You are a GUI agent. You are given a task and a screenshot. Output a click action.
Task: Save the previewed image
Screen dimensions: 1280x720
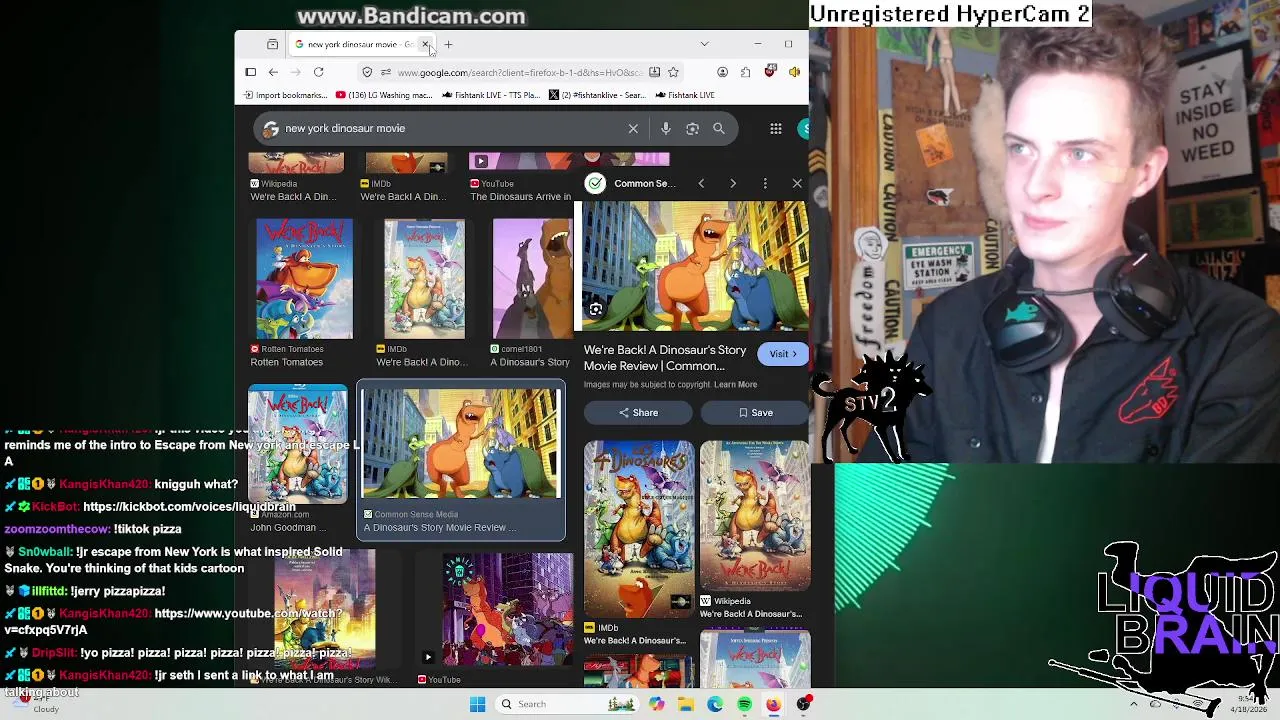coord(755,412)
